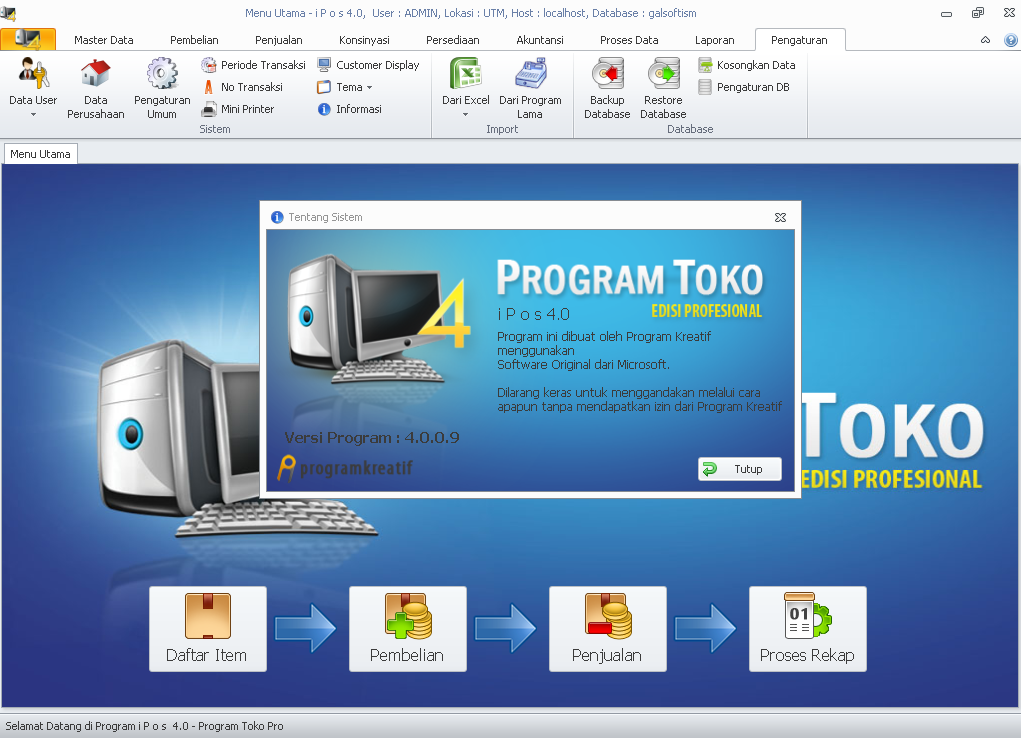This screenshot has height=738, width=1021.
Task: Open the No Transaksi numbering settings
Action: click(x=243, y=87)
